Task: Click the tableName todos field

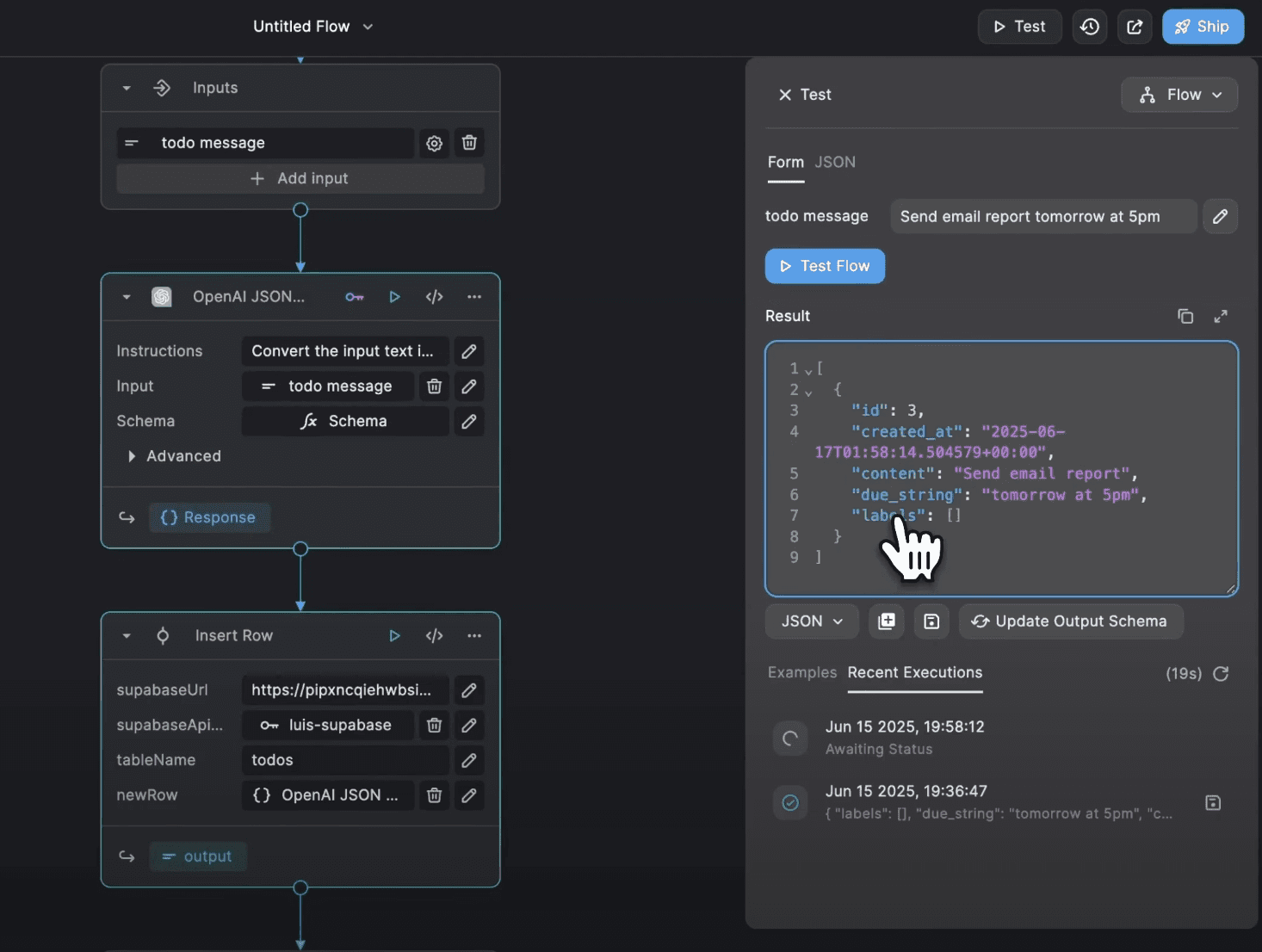Action: [x=345, y=760]
